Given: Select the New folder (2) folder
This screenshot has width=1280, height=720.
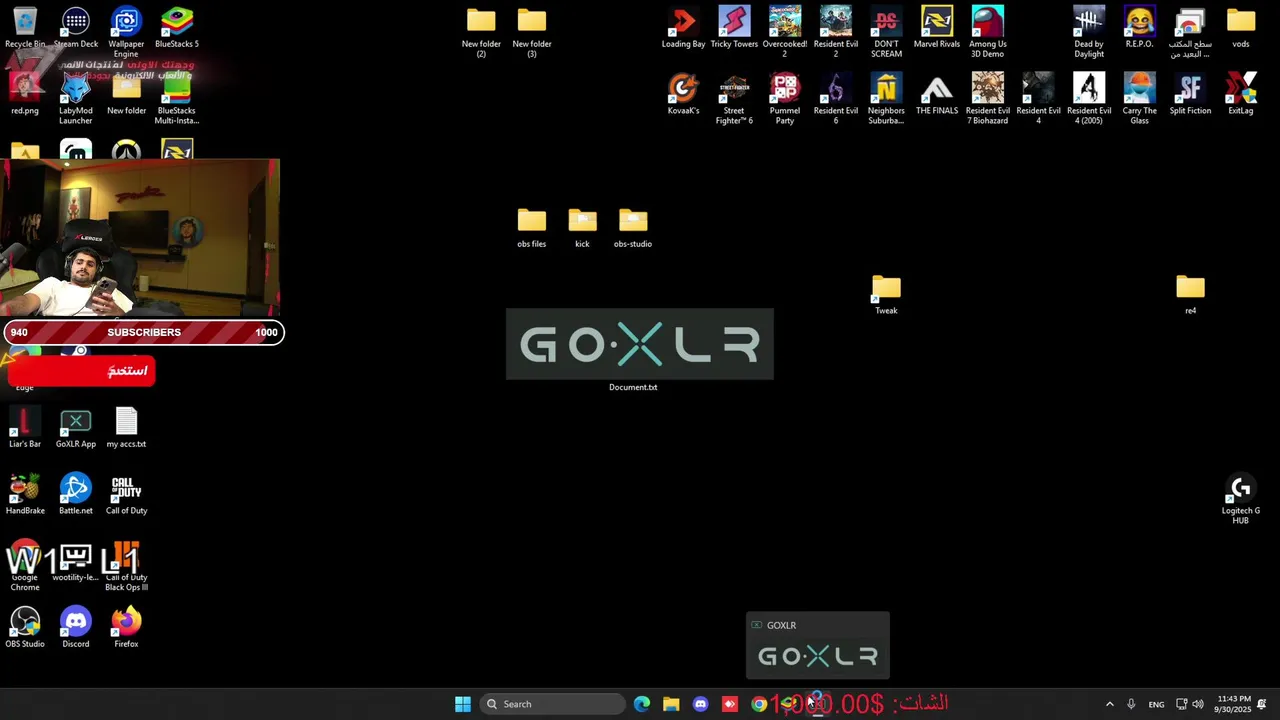Looking at the screenshot, I should (481, 32).
